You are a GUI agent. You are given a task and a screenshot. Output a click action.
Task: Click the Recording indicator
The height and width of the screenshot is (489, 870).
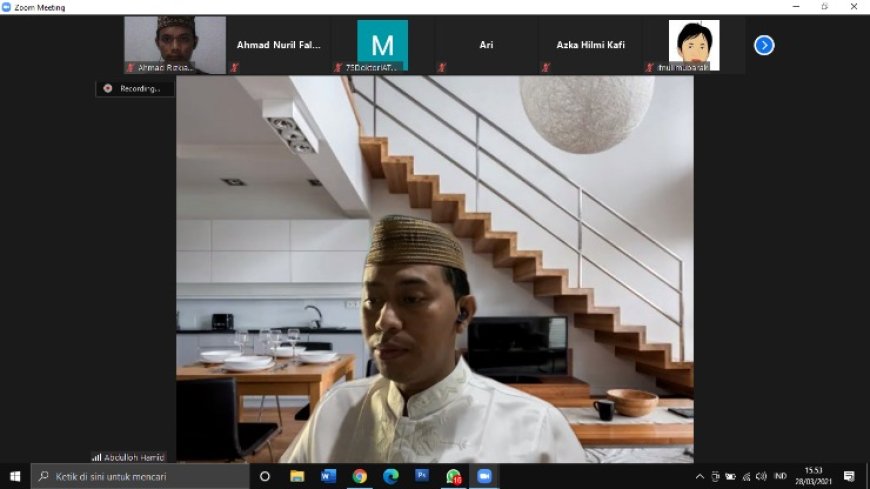point(135,88)
